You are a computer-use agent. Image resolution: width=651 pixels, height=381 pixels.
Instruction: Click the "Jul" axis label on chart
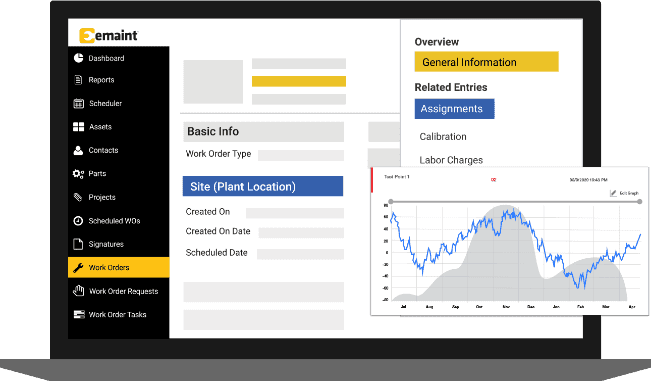pyautogui.click(x=404, y=306)
